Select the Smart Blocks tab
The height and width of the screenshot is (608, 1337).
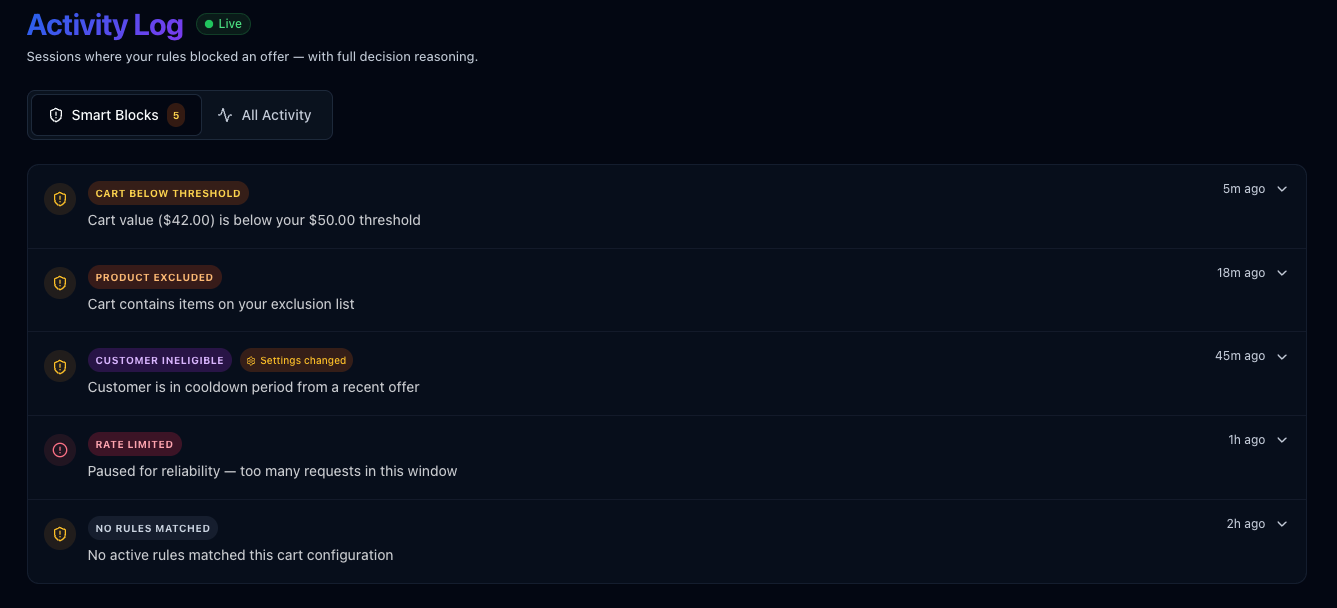click(x=115, y=114)
